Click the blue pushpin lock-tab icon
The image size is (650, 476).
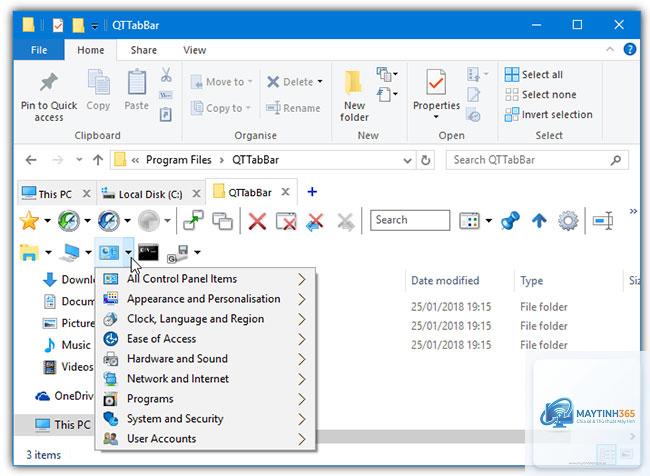click(510, 221)
